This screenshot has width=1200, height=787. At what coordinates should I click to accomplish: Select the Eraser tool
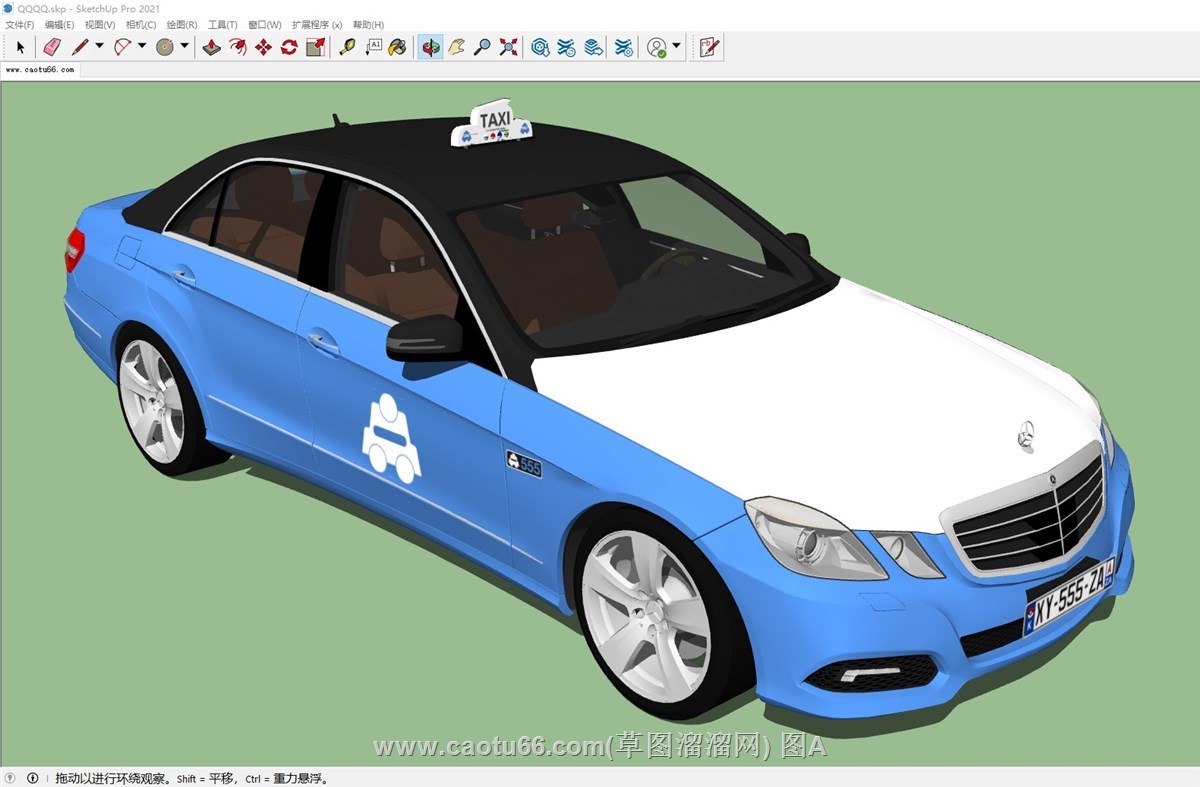tap(52, 47)
